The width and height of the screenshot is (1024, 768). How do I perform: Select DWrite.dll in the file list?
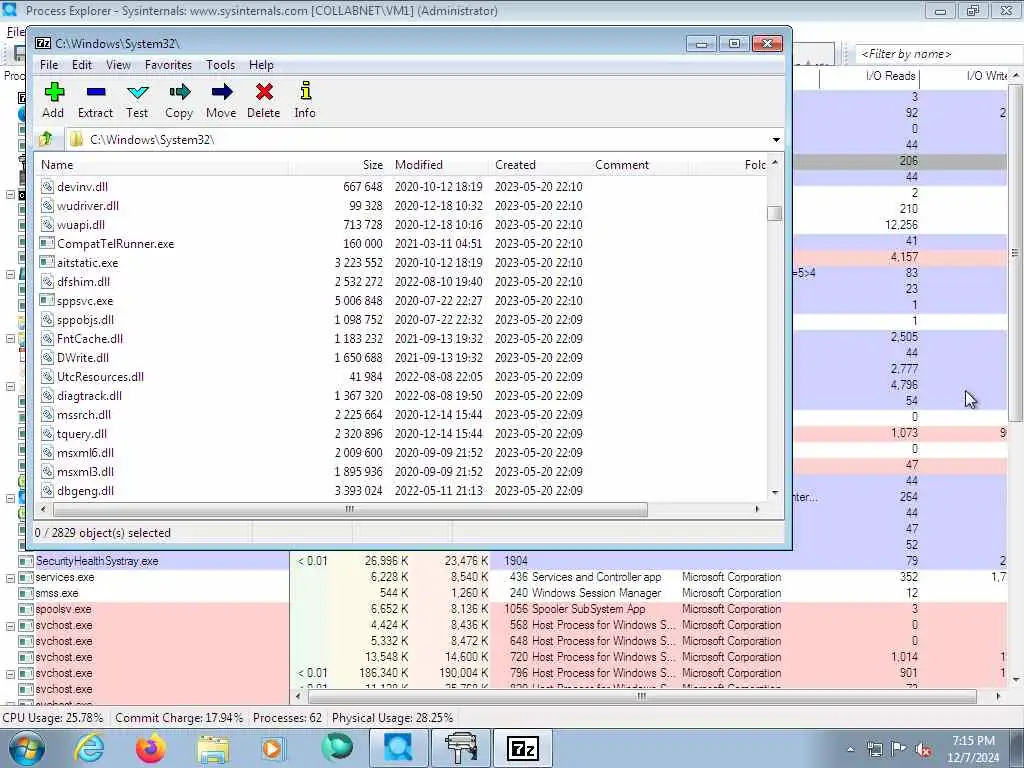tap(83, 357)
